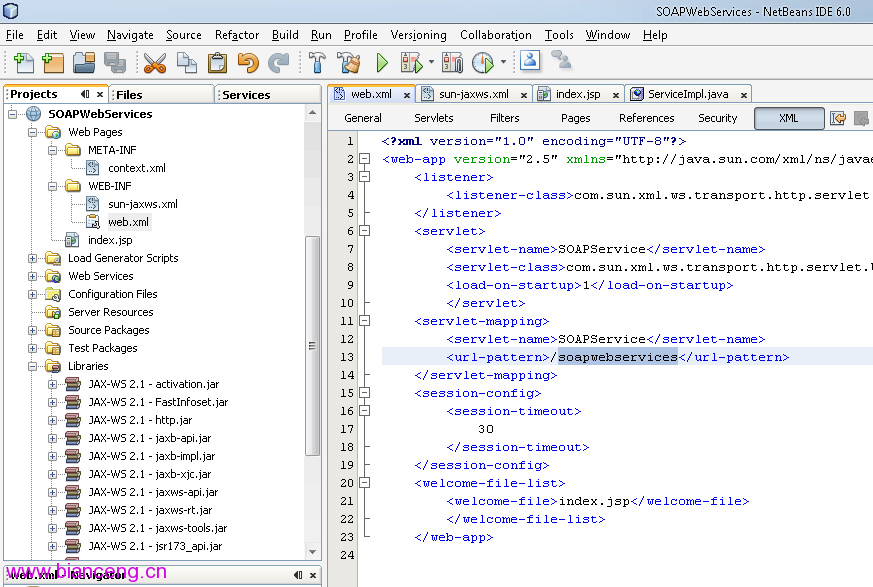Viewport: 873px width, 587px height.
Task: Click the greyed-out conversation icon in toolbar
Action: pyautogui.click(x=561, y=60)
